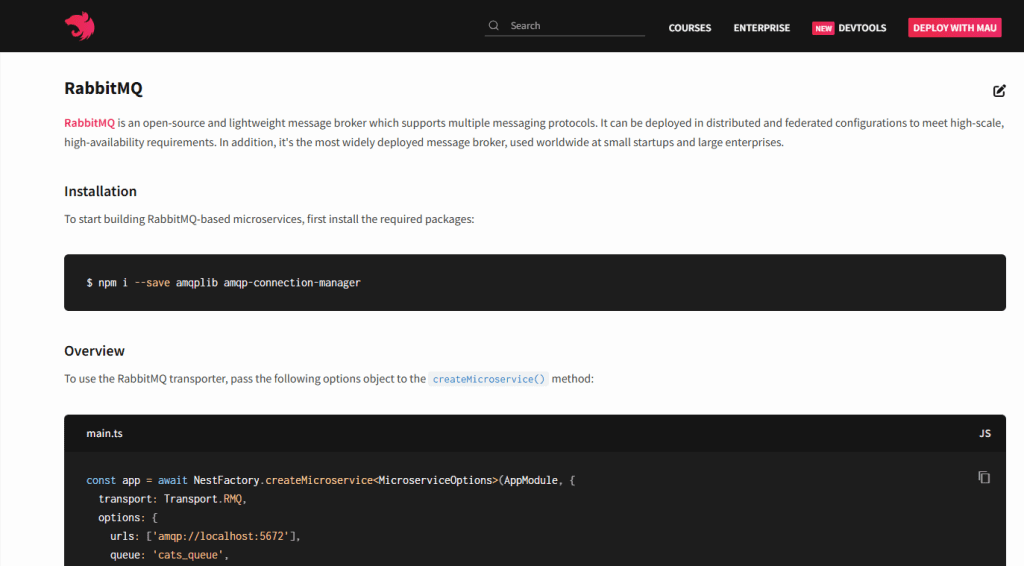Open the pink RabbitMQ link

[x=89, y=123]
